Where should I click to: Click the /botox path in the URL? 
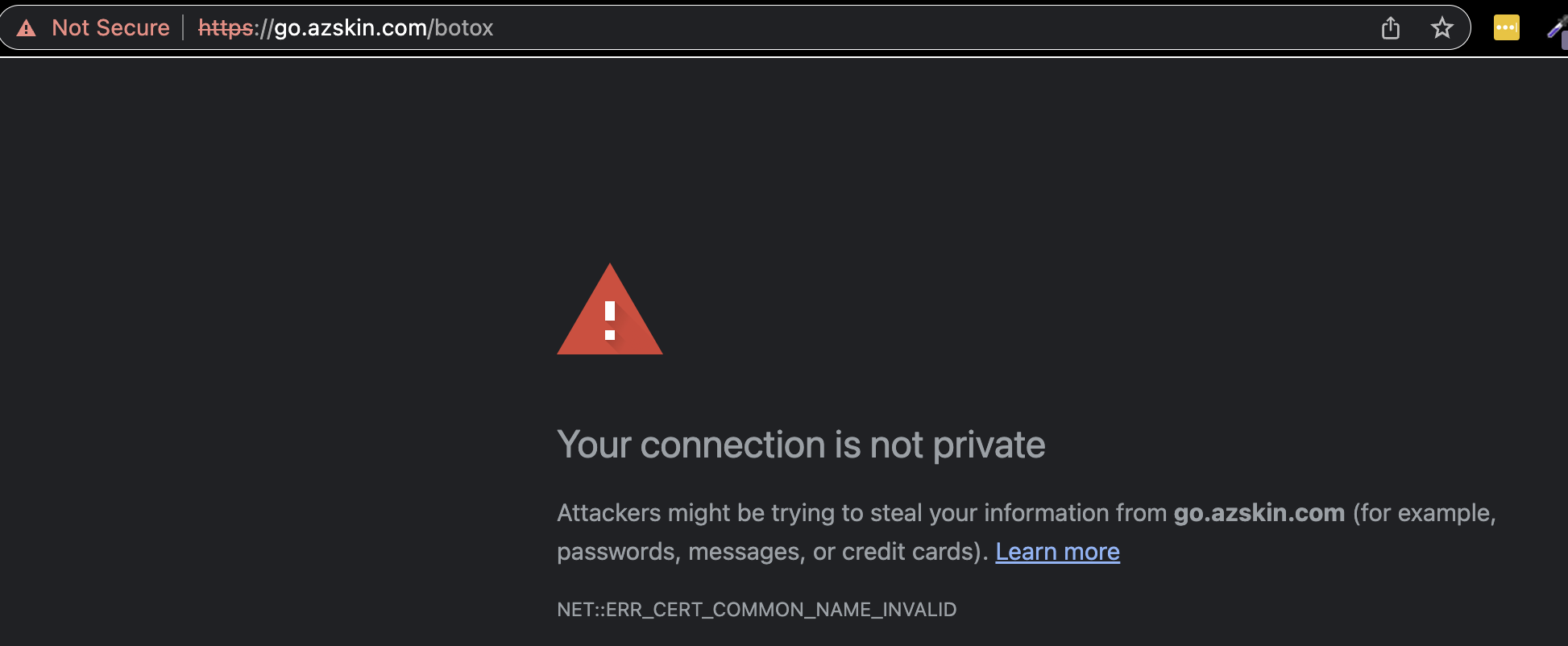tap(460, 28)
